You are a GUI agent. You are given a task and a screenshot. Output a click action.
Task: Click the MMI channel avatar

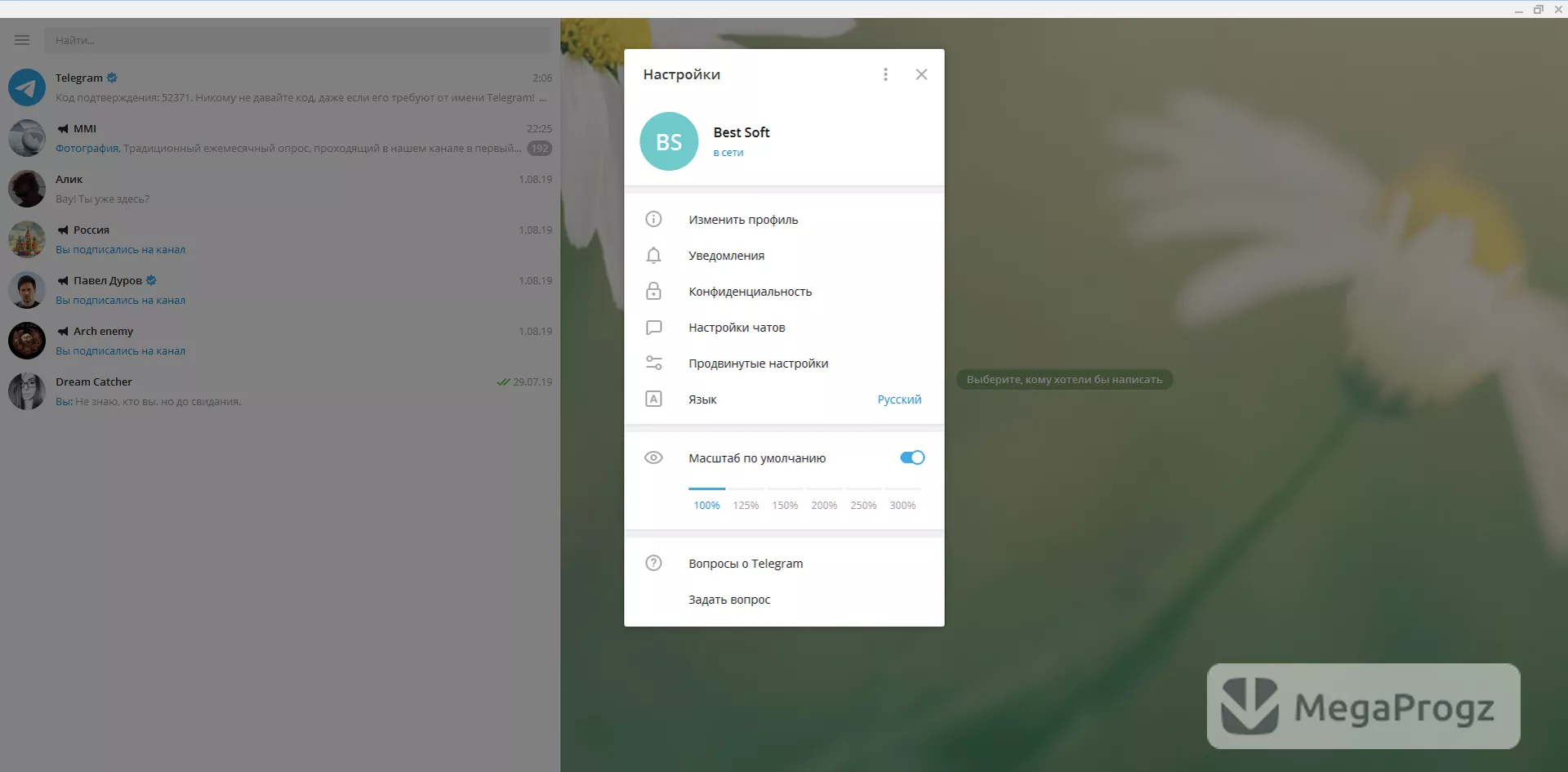[27, 138]
